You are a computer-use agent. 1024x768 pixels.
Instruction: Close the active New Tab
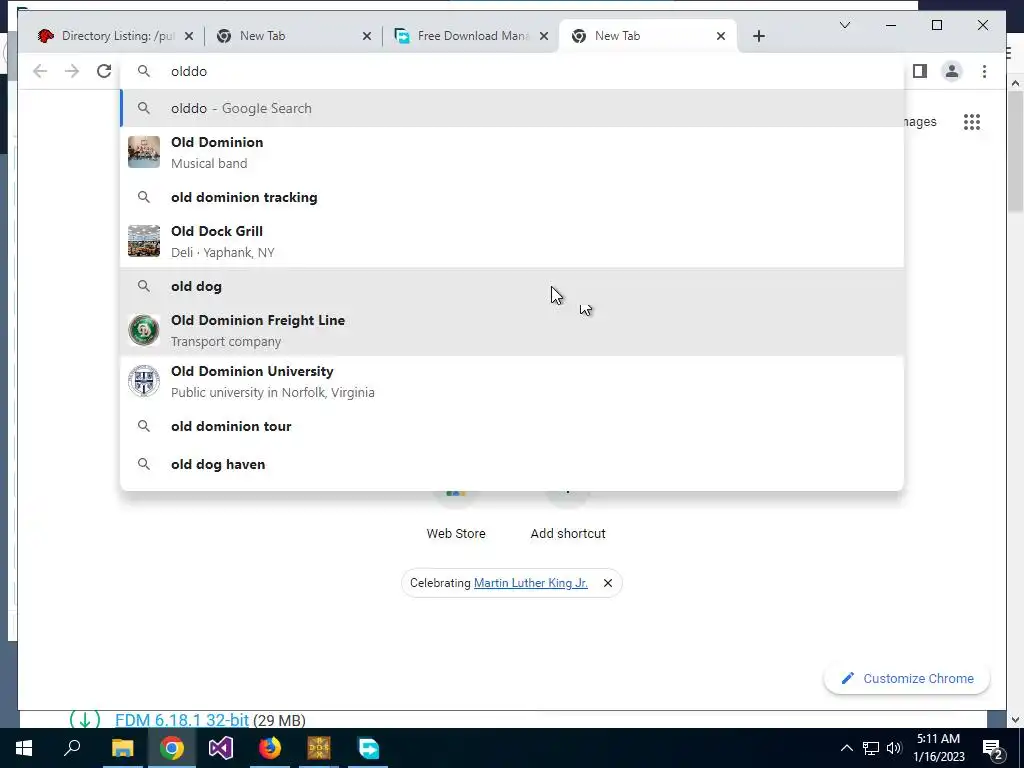tap(720, 36)
